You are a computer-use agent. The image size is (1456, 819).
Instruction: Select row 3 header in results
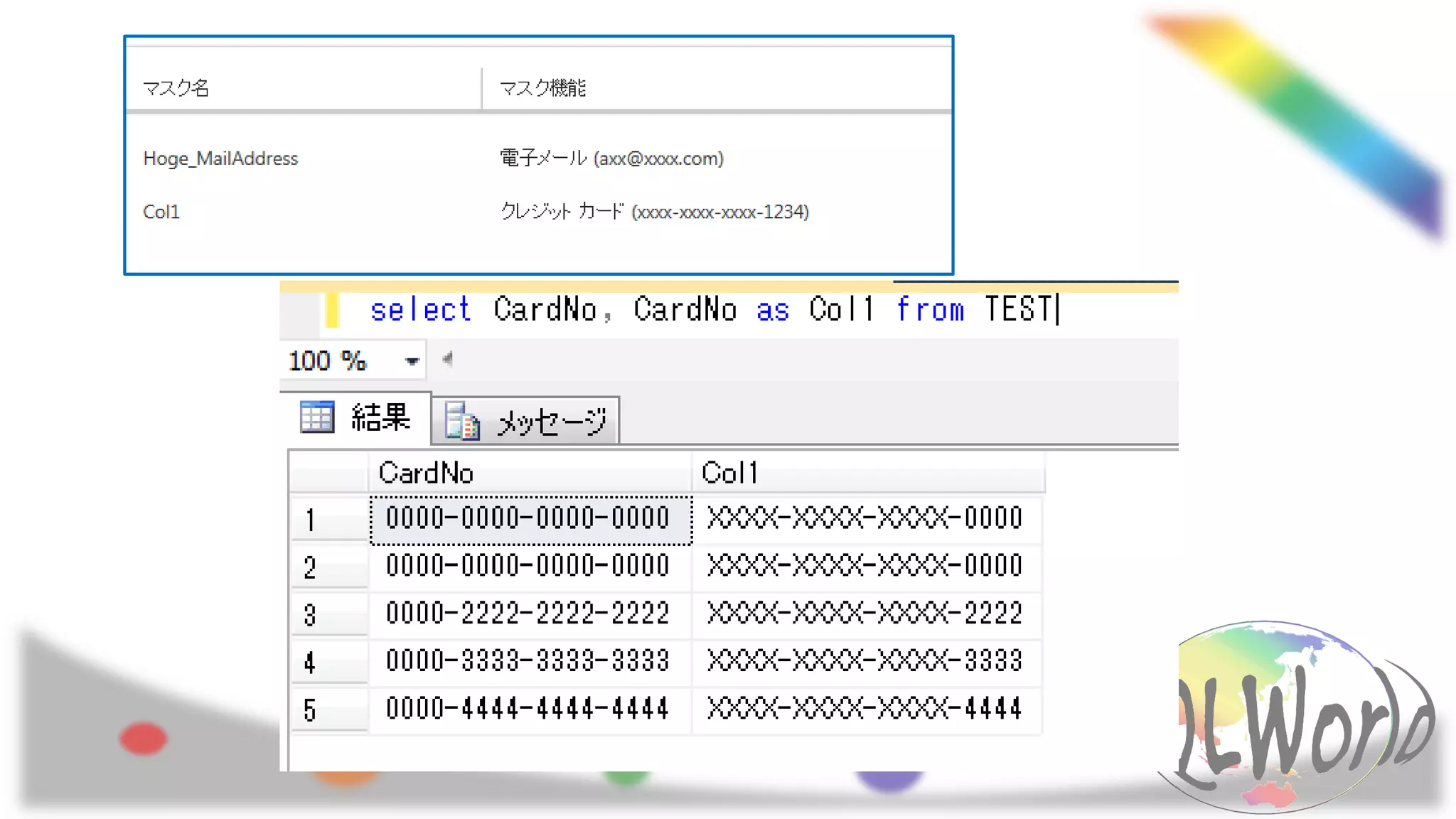[x=328, y=615]
